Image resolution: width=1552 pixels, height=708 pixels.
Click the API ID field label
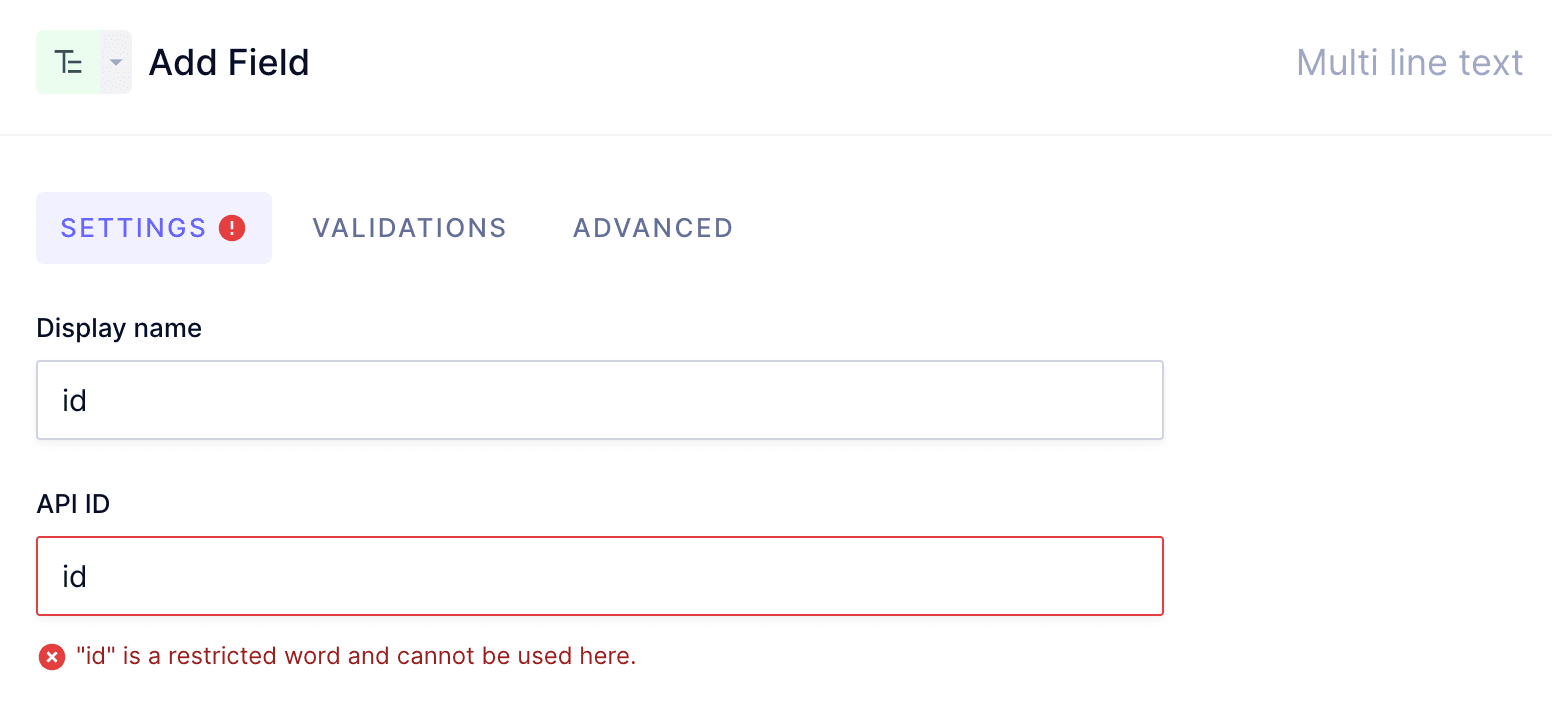tap(72, 504)
